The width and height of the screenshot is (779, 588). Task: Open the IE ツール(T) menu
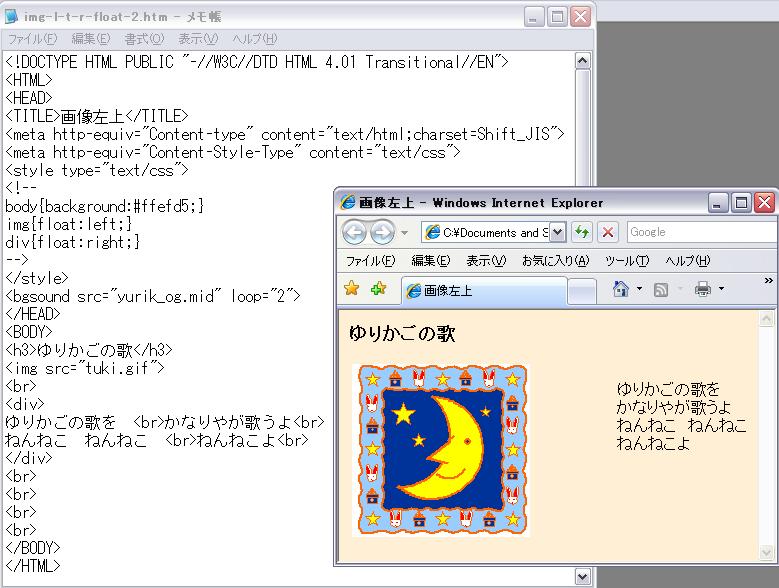(x=627, y=261)
